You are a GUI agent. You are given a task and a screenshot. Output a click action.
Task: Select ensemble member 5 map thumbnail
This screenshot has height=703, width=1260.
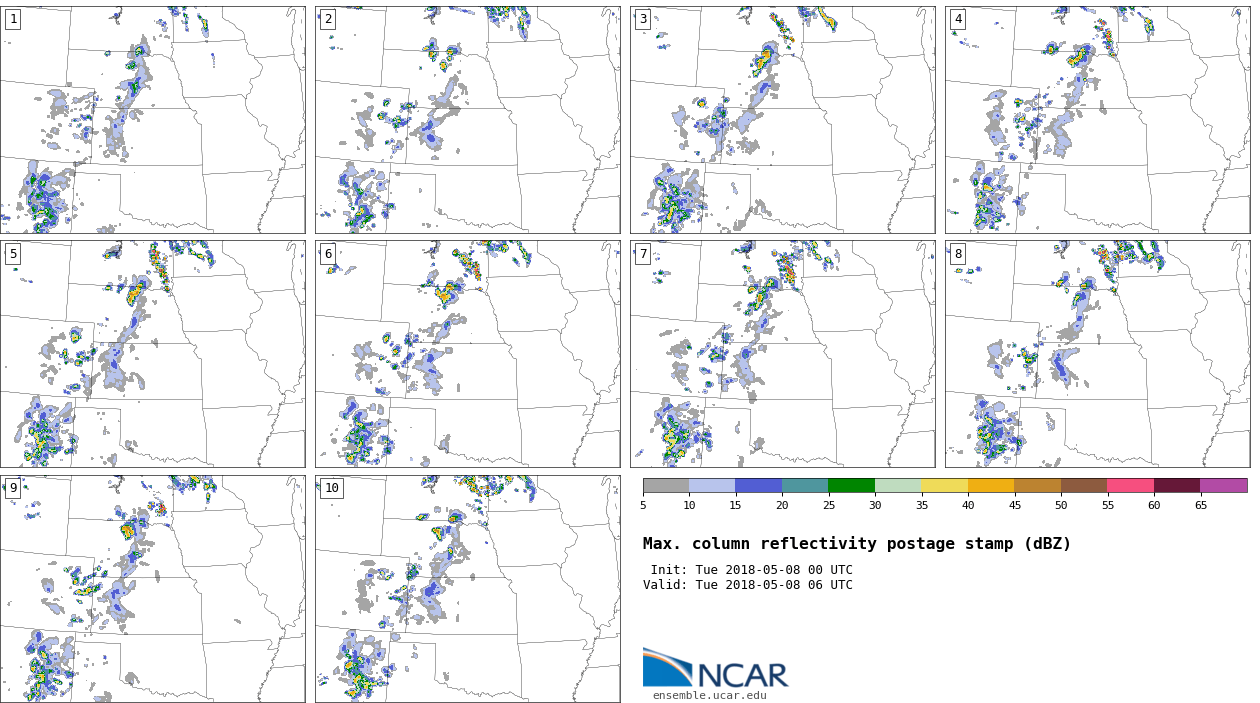152,354
